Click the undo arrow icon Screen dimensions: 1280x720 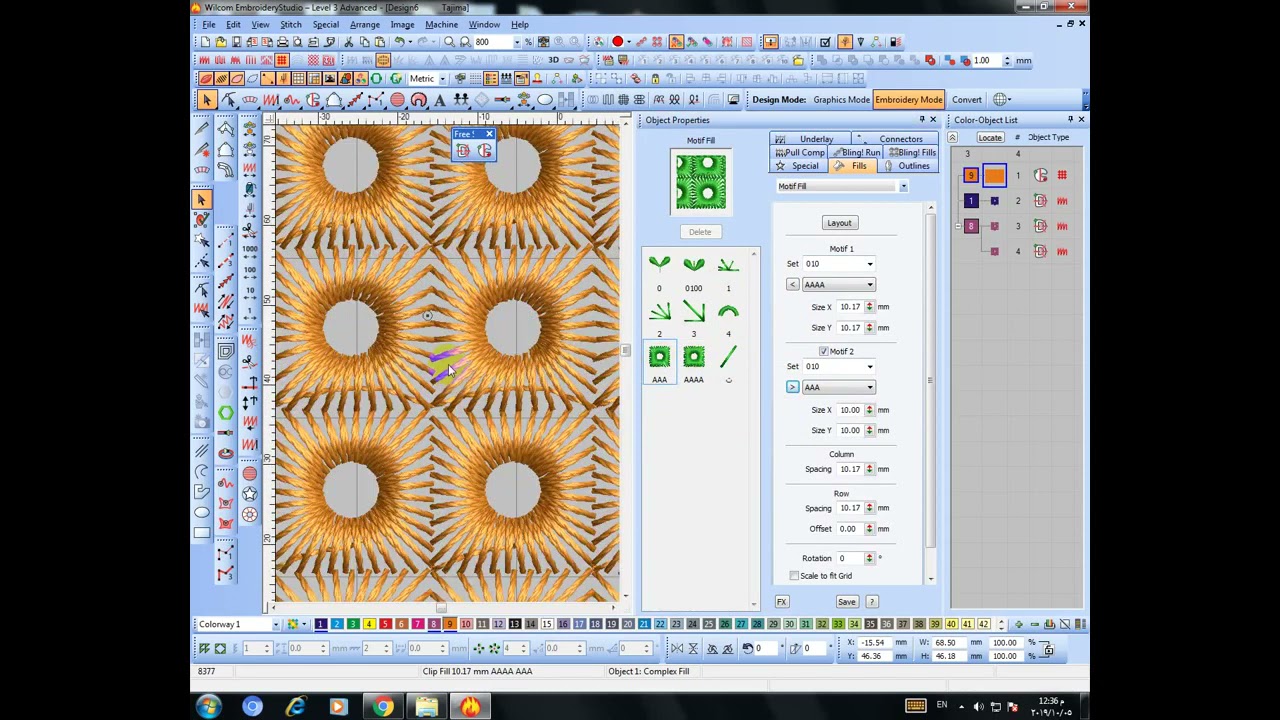[398, 42]
